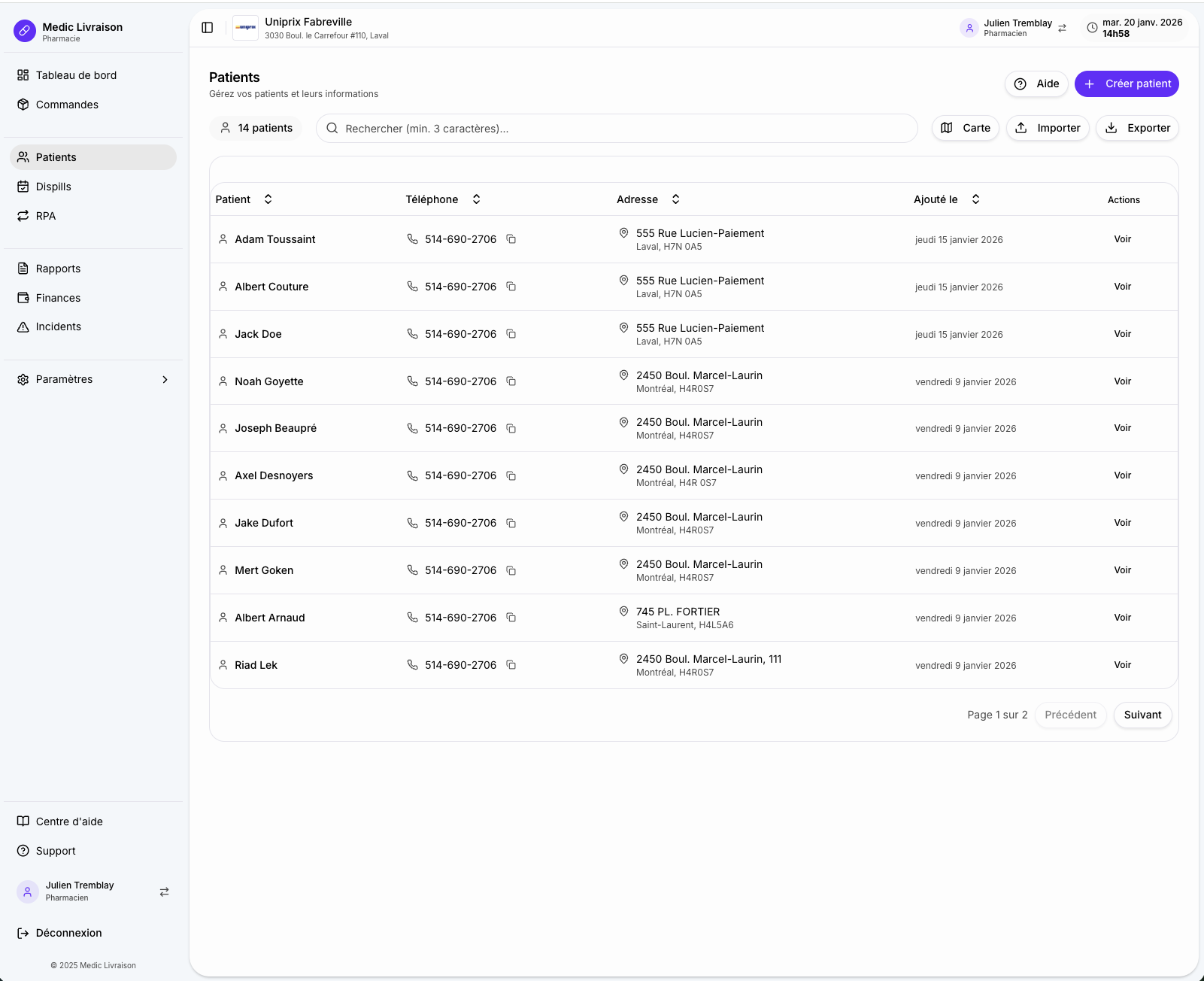This screenshot has height=981, width=1204.
Task: Open Commandes in the sidebar
Action: pyautogui.click(x=67, y=105)
